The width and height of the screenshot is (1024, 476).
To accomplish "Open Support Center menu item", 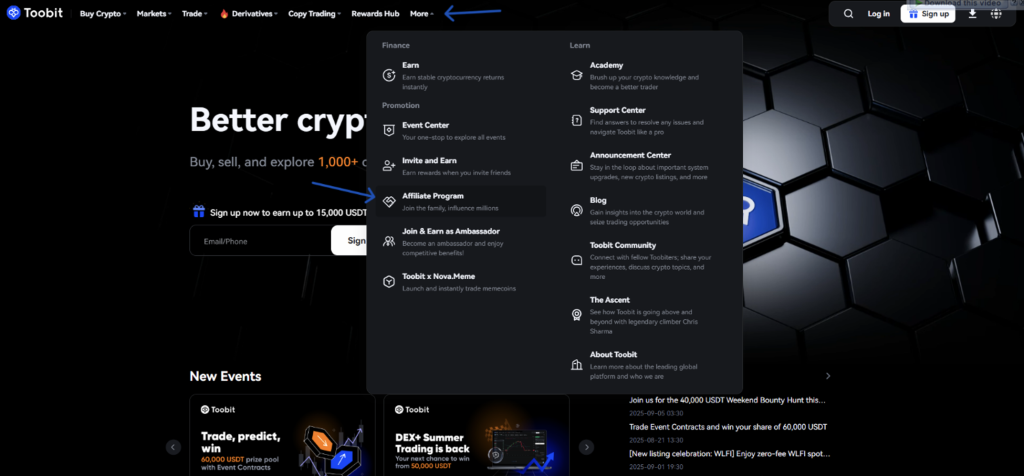I will click(x=648, y=120).
